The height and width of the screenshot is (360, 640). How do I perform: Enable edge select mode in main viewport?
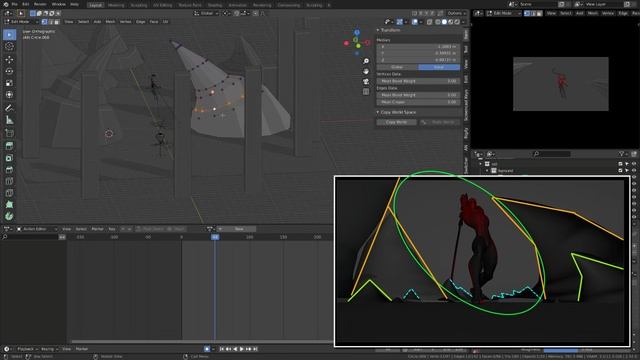pyautogui.click(x=51, y=22)
